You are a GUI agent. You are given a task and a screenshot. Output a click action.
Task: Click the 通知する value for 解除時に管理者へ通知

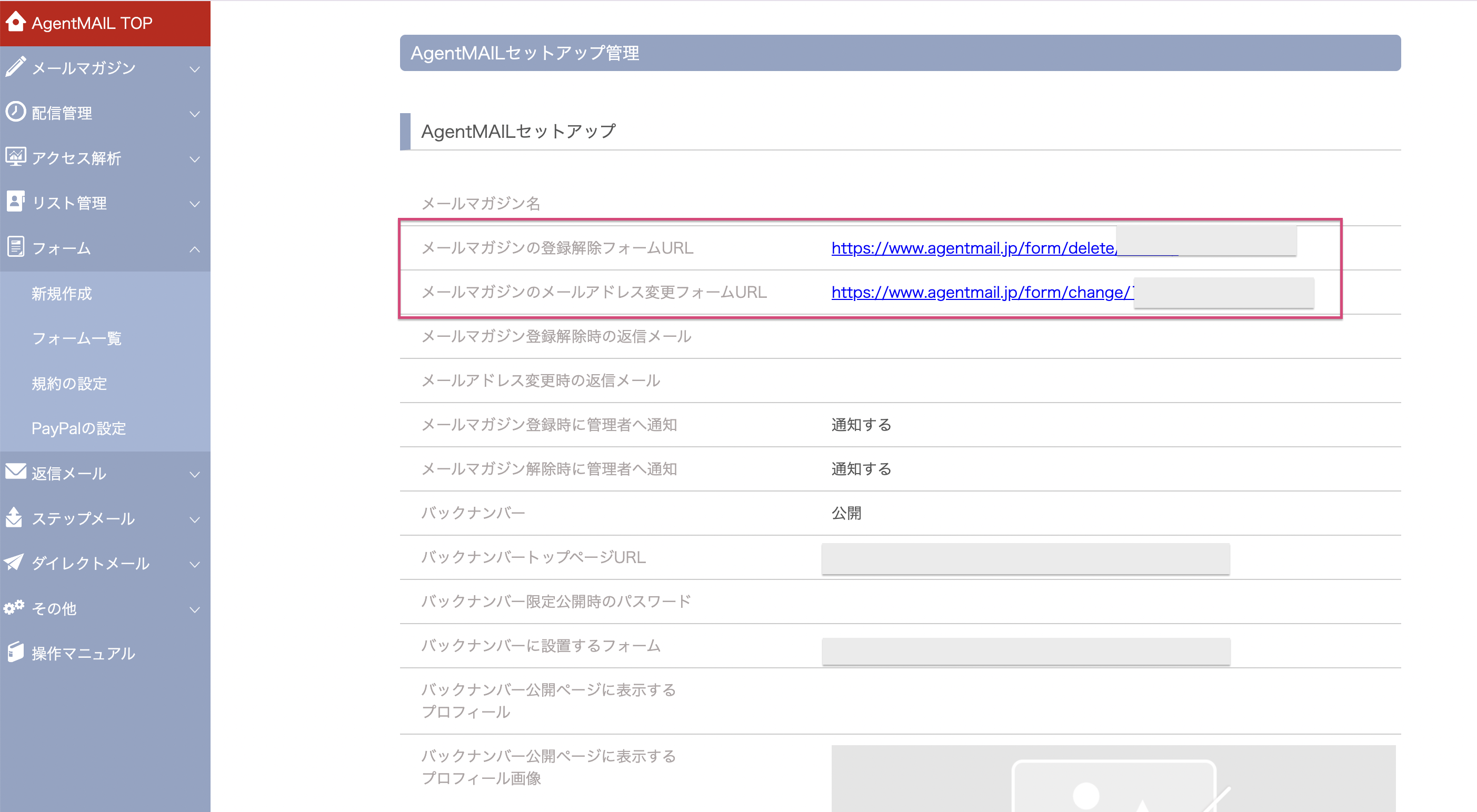pos(861,469)
